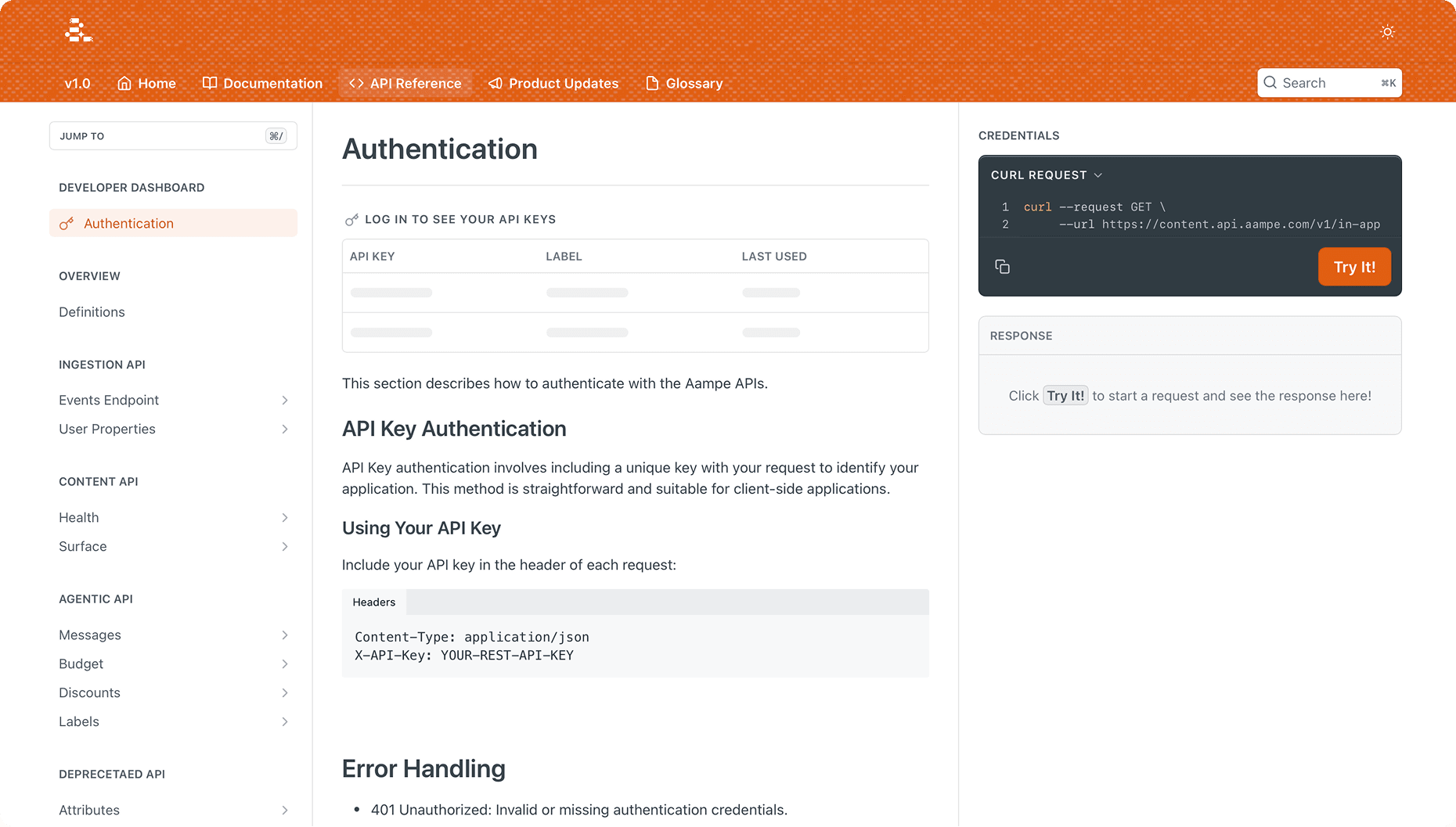The width and height of the screenshot is (1456, 827).
Task: Open the v1.0 version selector
Action: pyautogui.click(x=77, y=83)
